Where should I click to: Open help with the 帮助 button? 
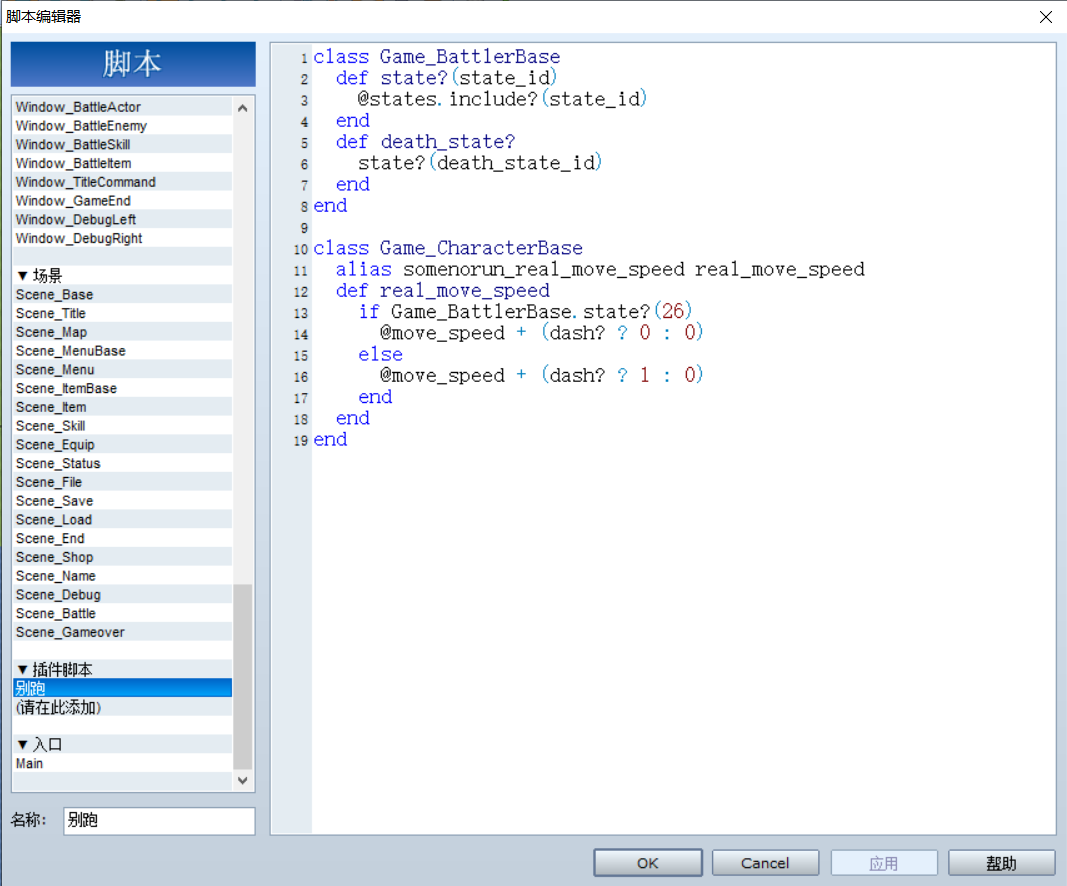coord(1002,863)
